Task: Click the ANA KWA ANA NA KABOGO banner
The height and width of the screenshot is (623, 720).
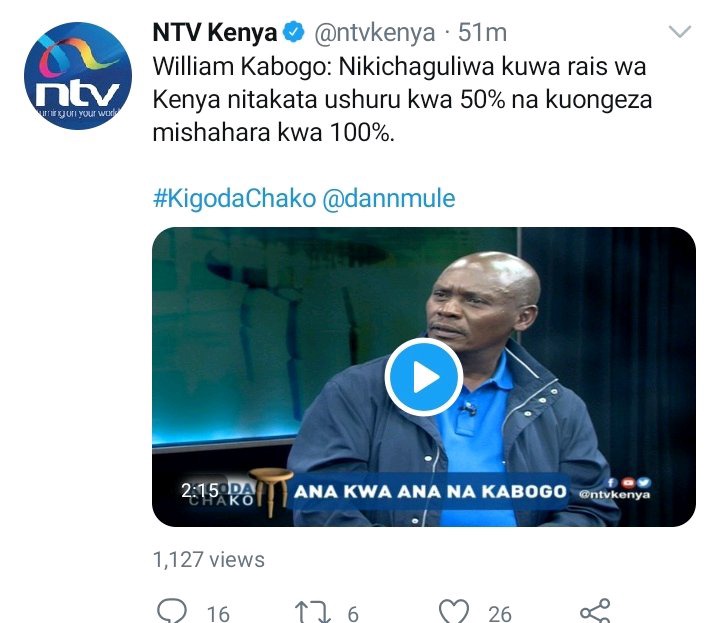Action: click(430, 492)
